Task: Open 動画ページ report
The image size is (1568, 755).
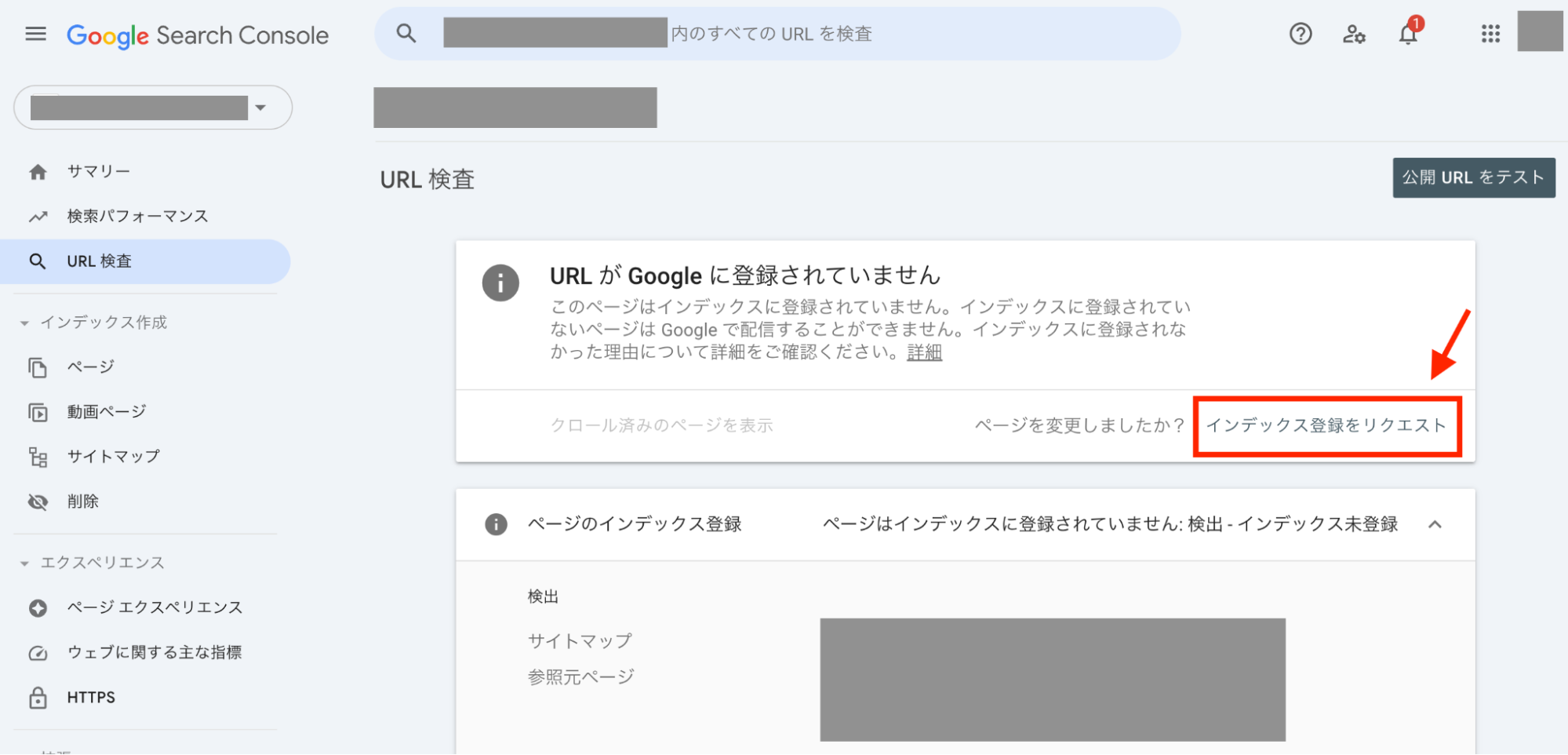Action: (106, 412)
